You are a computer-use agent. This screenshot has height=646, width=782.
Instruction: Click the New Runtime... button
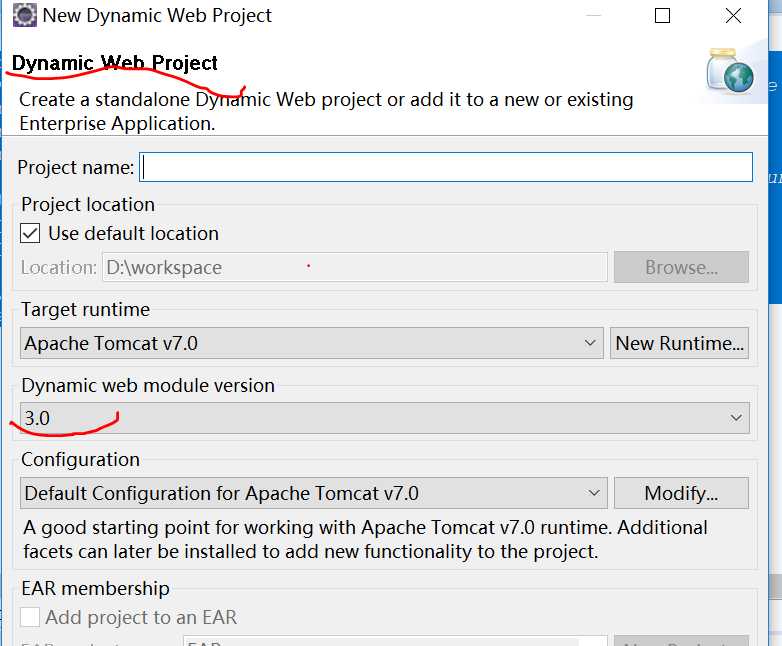tap(679, 343)
